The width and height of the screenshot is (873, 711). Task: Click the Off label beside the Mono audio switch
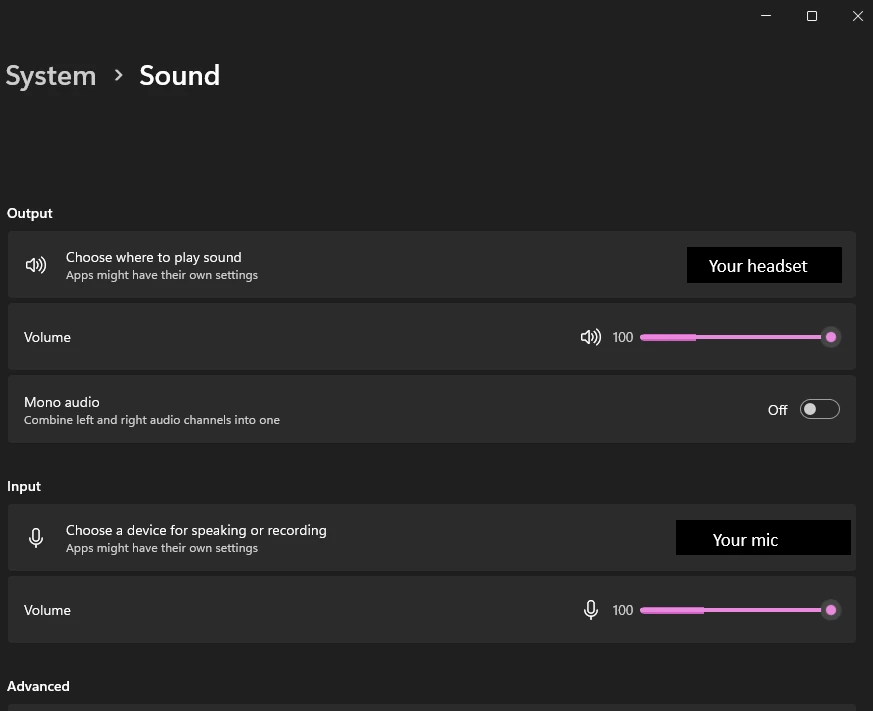(777, 410)
